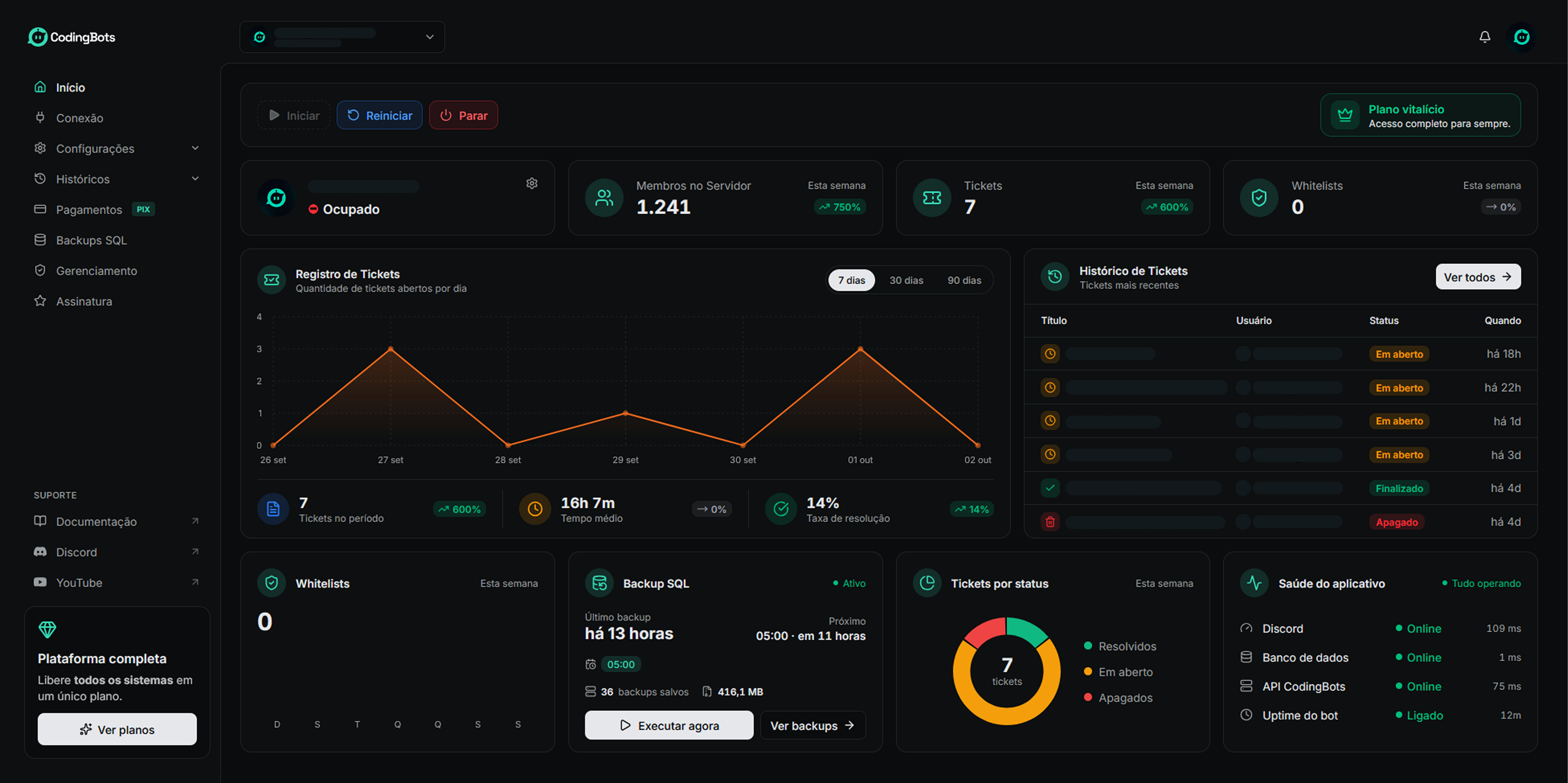Open the YouTube support link
Screen dimensions: 1568x783
click(117, 582)
